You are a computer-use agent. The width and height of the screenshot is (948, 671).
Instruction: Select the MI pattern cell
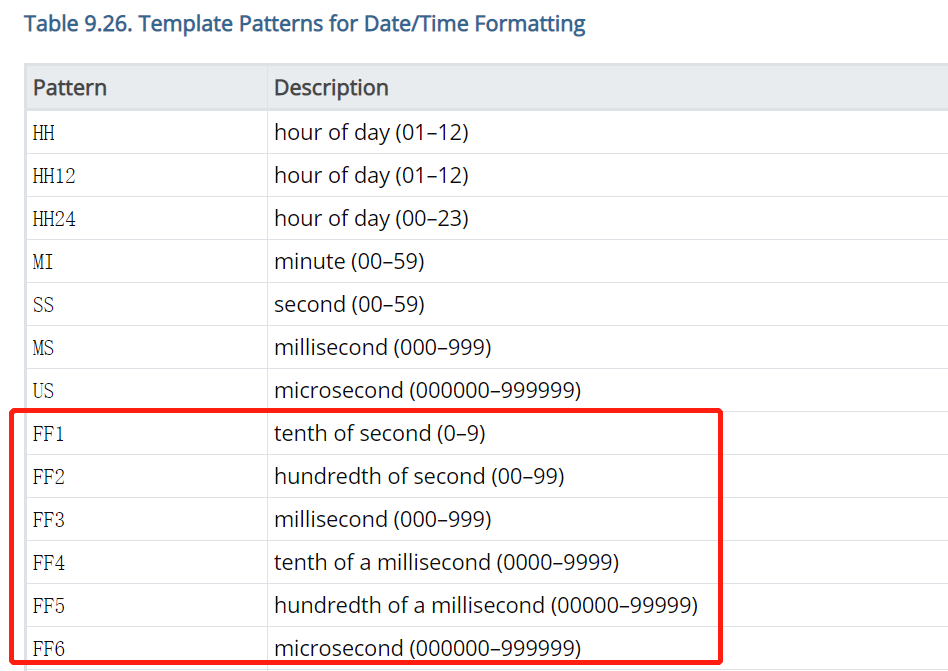[x=44, y=262]
